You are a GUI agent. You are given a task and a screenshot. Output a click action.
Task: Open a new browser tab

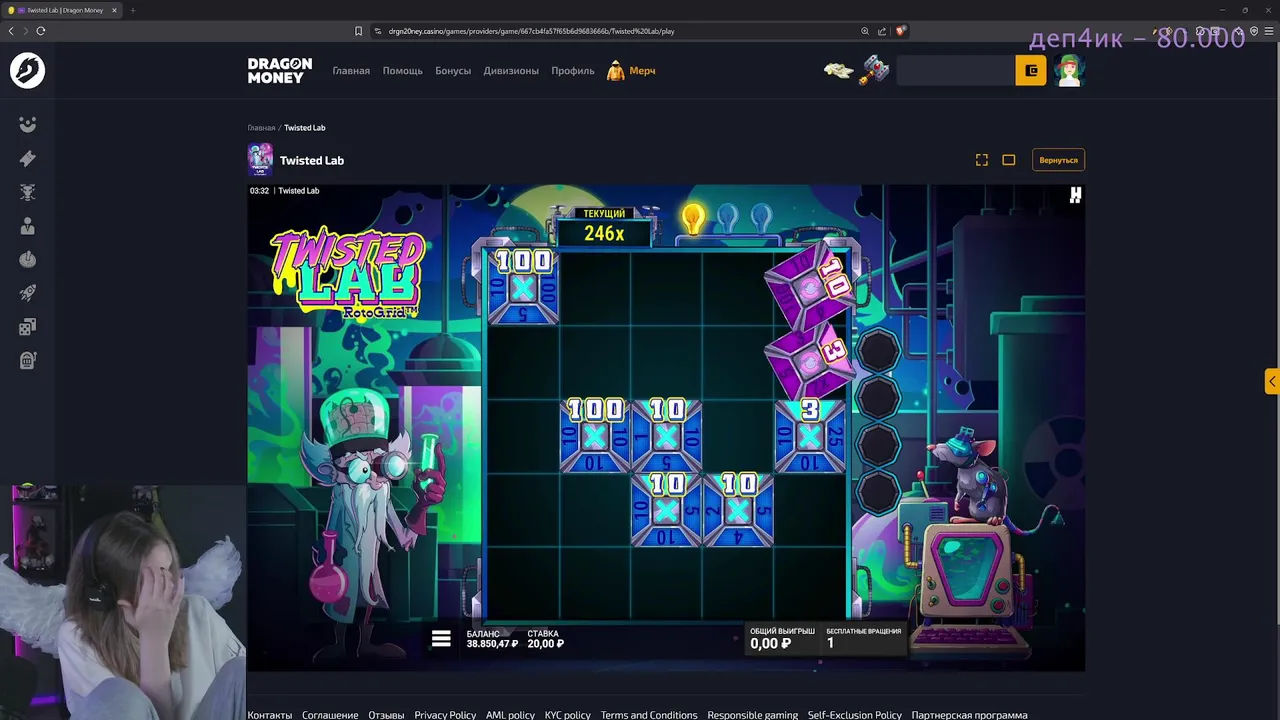[132, 10]
